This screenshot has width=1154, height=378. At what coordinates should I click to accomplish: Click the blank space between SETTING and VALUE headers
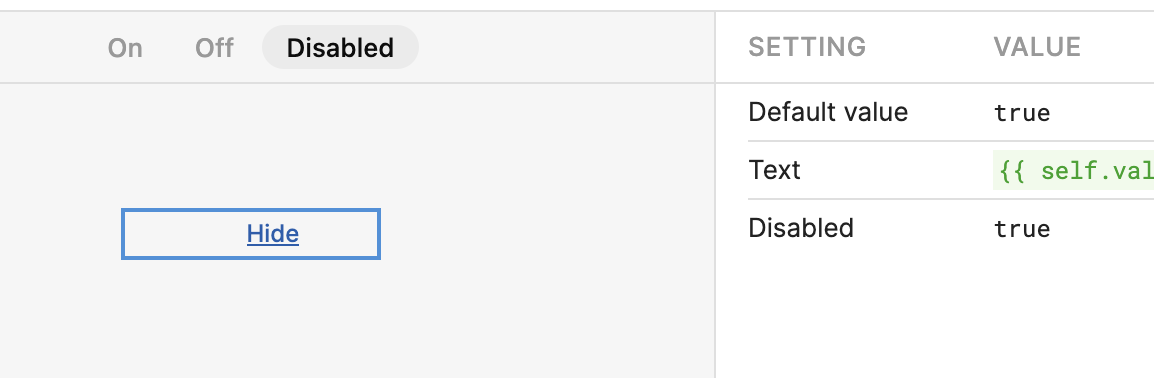(x=930, y=47)
